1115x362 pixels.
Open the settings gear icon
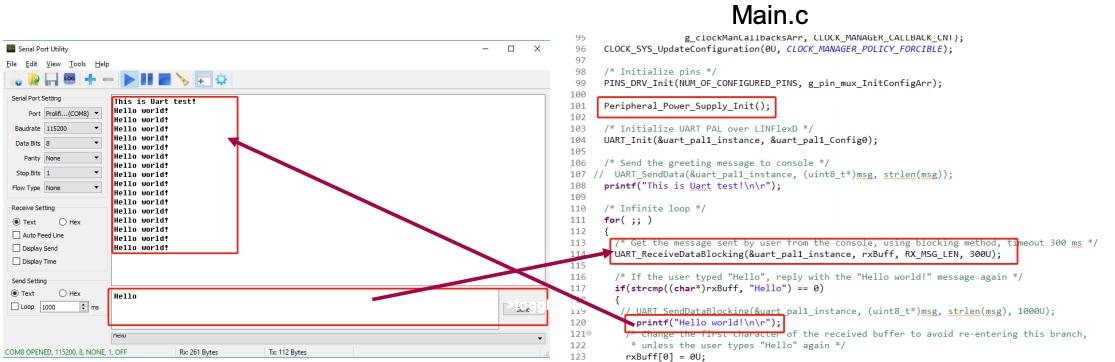tap(221, 79)
